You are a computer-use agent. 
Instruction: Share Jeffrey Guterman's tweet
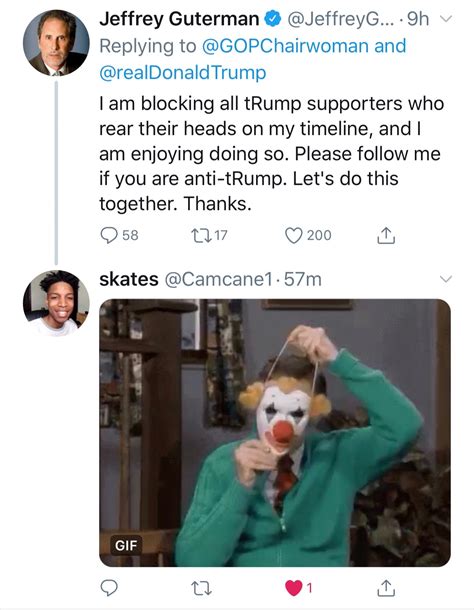[x=386, y=235]
